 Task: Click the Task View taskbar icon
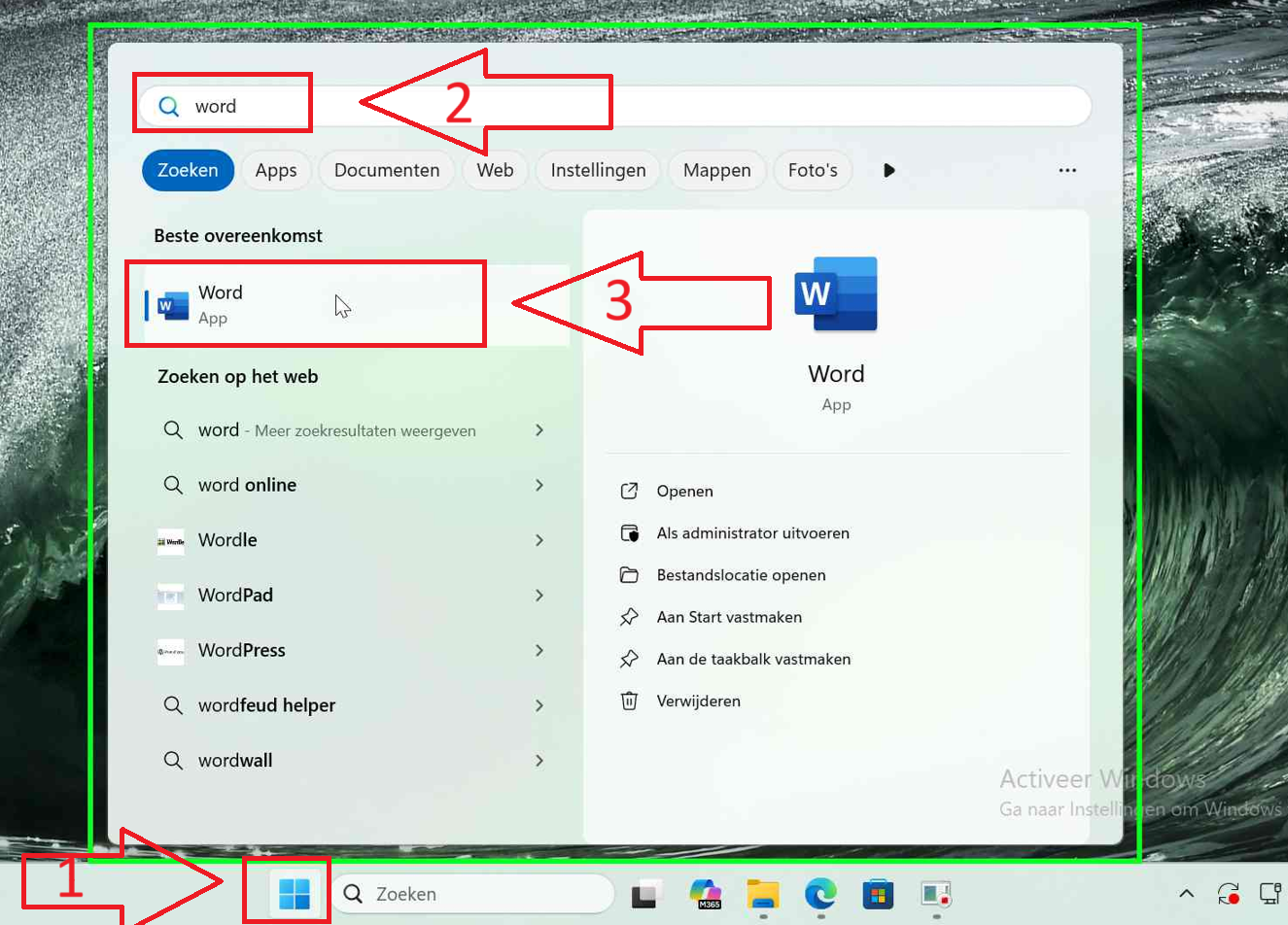(x=647, y=893)
